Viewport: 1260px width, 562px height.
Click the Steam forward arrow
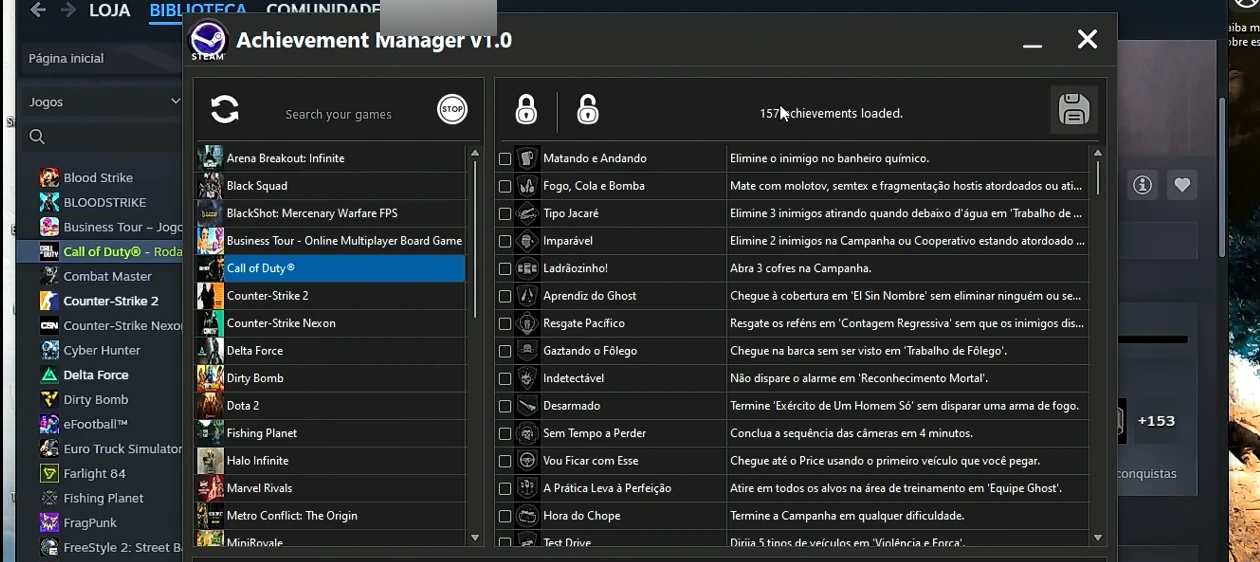(68, 11)
